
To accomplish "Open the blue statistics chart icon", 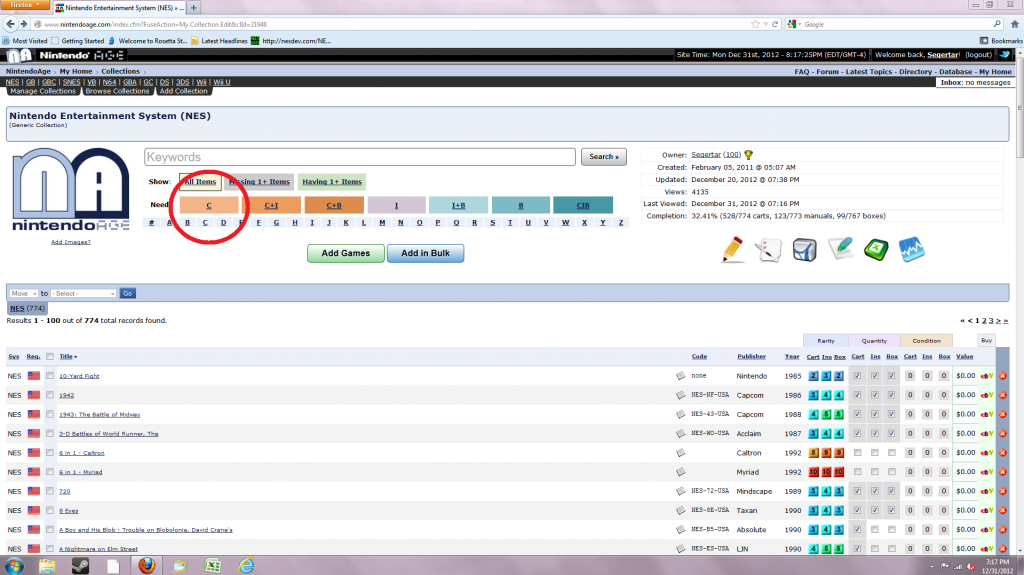I will pyautogui.click(x=911, y=250).
